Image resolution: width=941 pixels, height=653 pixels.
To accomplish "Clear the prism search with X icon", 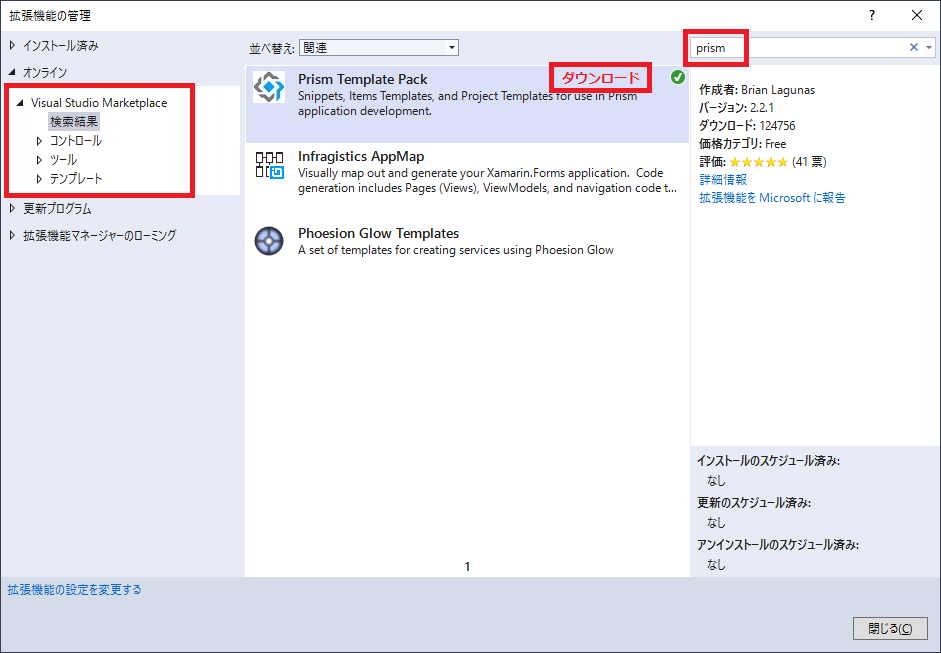I will [913, 47].
